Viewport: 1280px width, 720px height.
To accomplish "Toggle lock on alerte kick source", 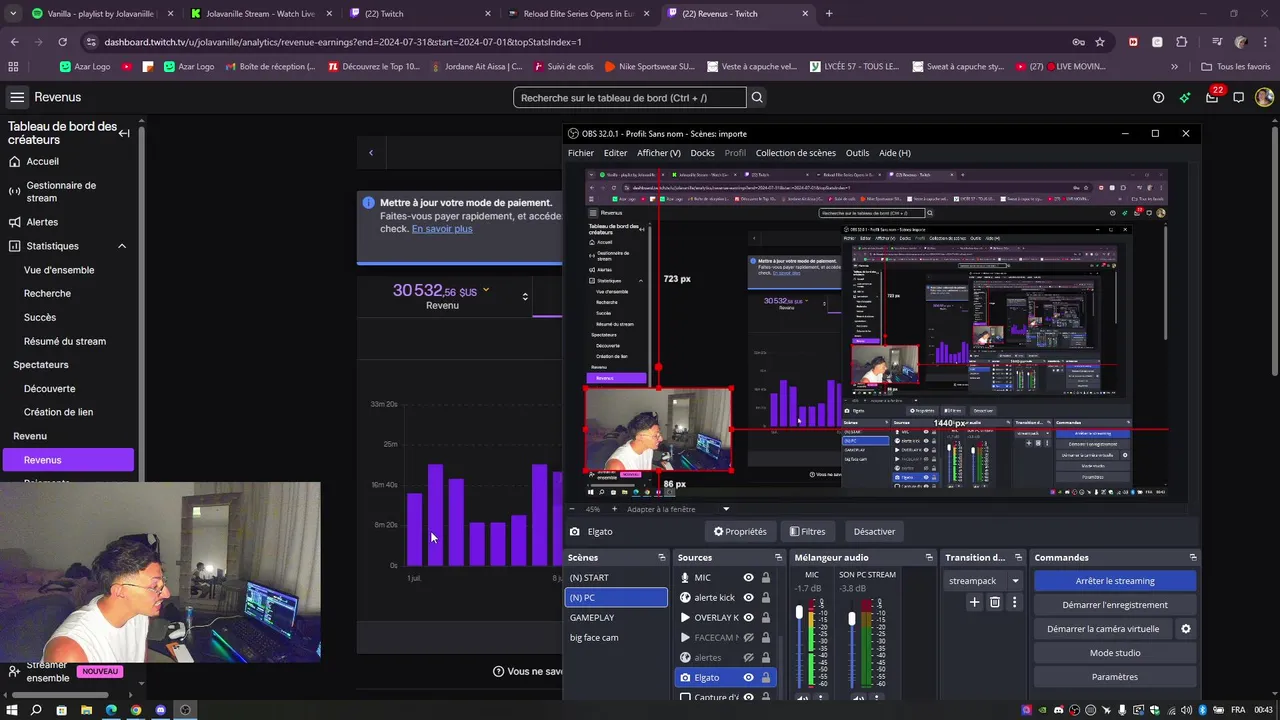I will tap(766, 598).
